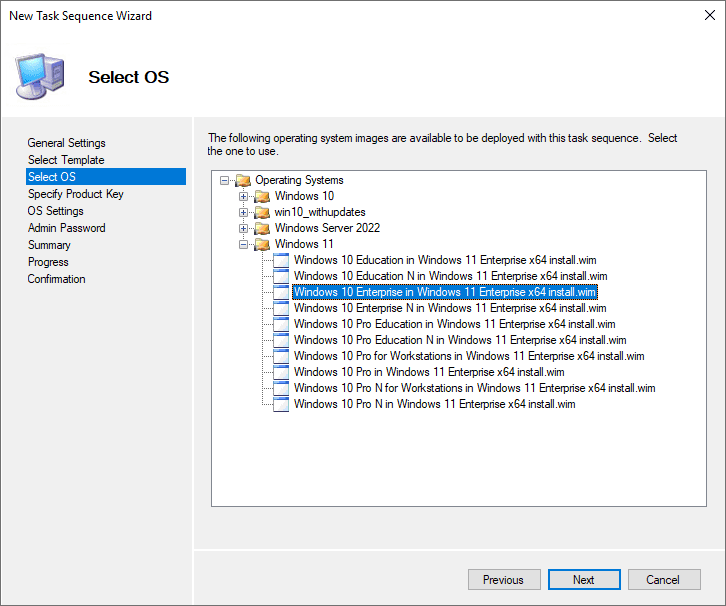The image size is (726, 606).
Task: Go to Summary wizard step
Action: (49, 245)
